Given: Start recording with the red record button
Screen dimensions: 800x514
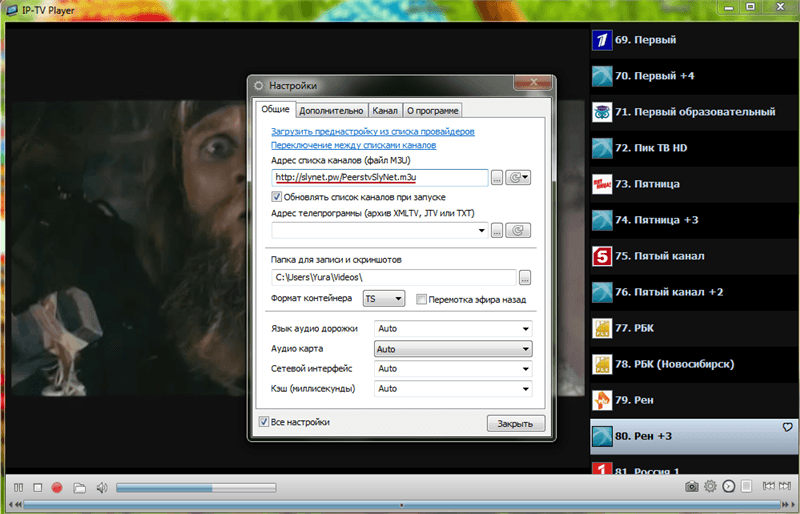Looking at the screenshot, I should pos(57,487).
